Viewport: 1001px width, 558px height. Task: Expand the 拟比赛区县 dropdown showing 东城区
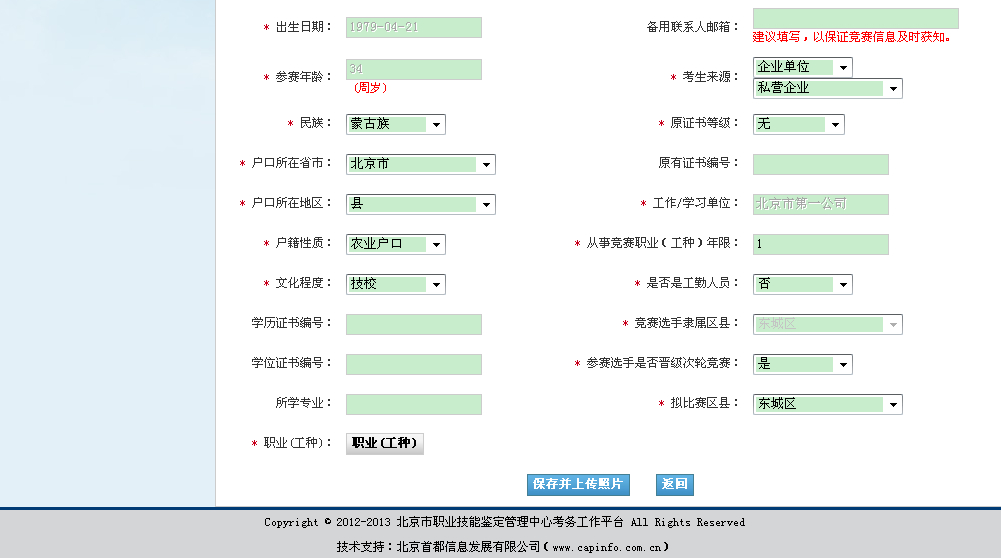pyautogui.click(x=827, y=404)
